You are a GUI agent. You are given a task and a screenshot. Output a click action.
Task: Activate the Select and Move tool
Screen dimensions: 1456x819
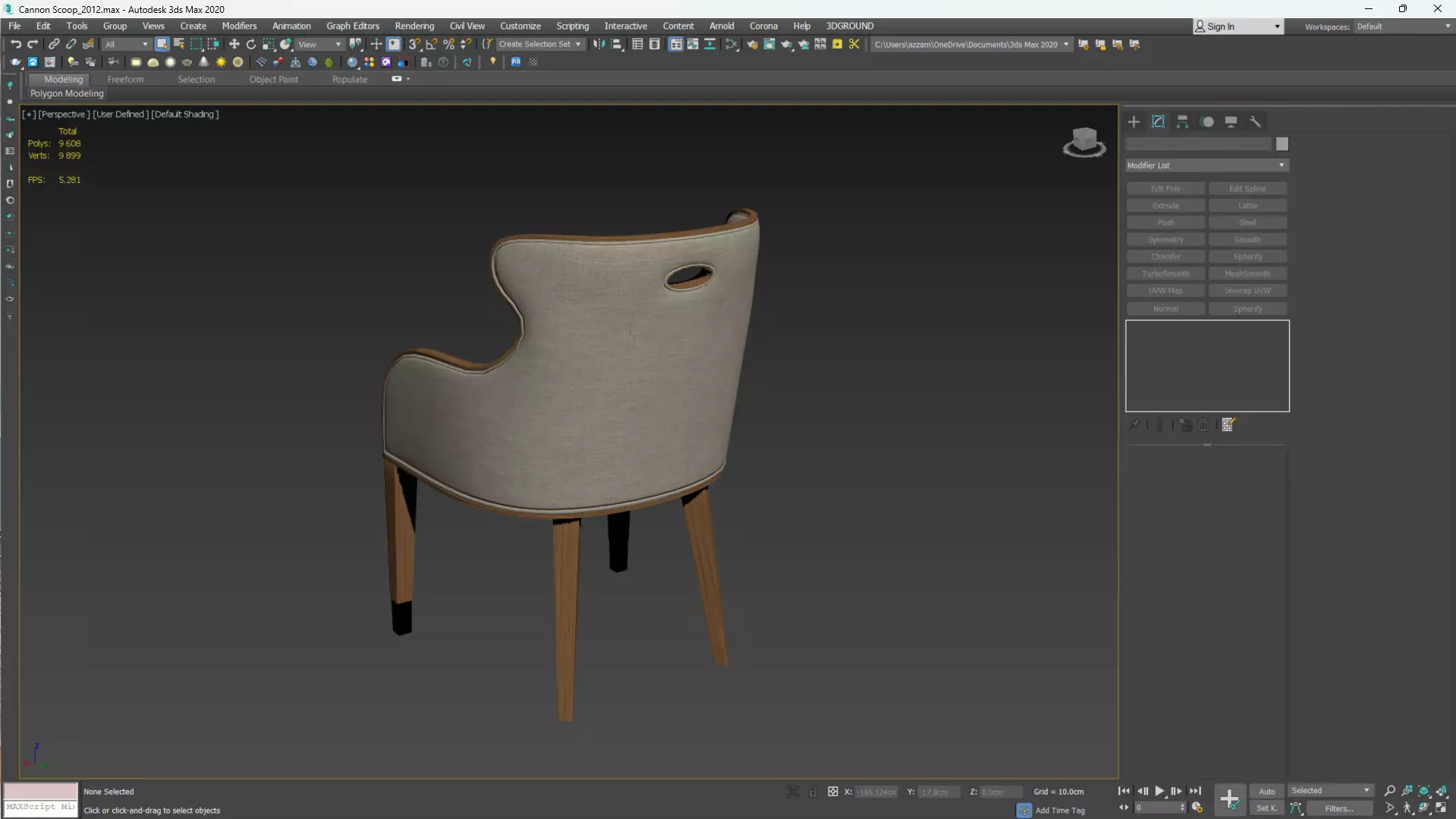click(x=234, y=44)
